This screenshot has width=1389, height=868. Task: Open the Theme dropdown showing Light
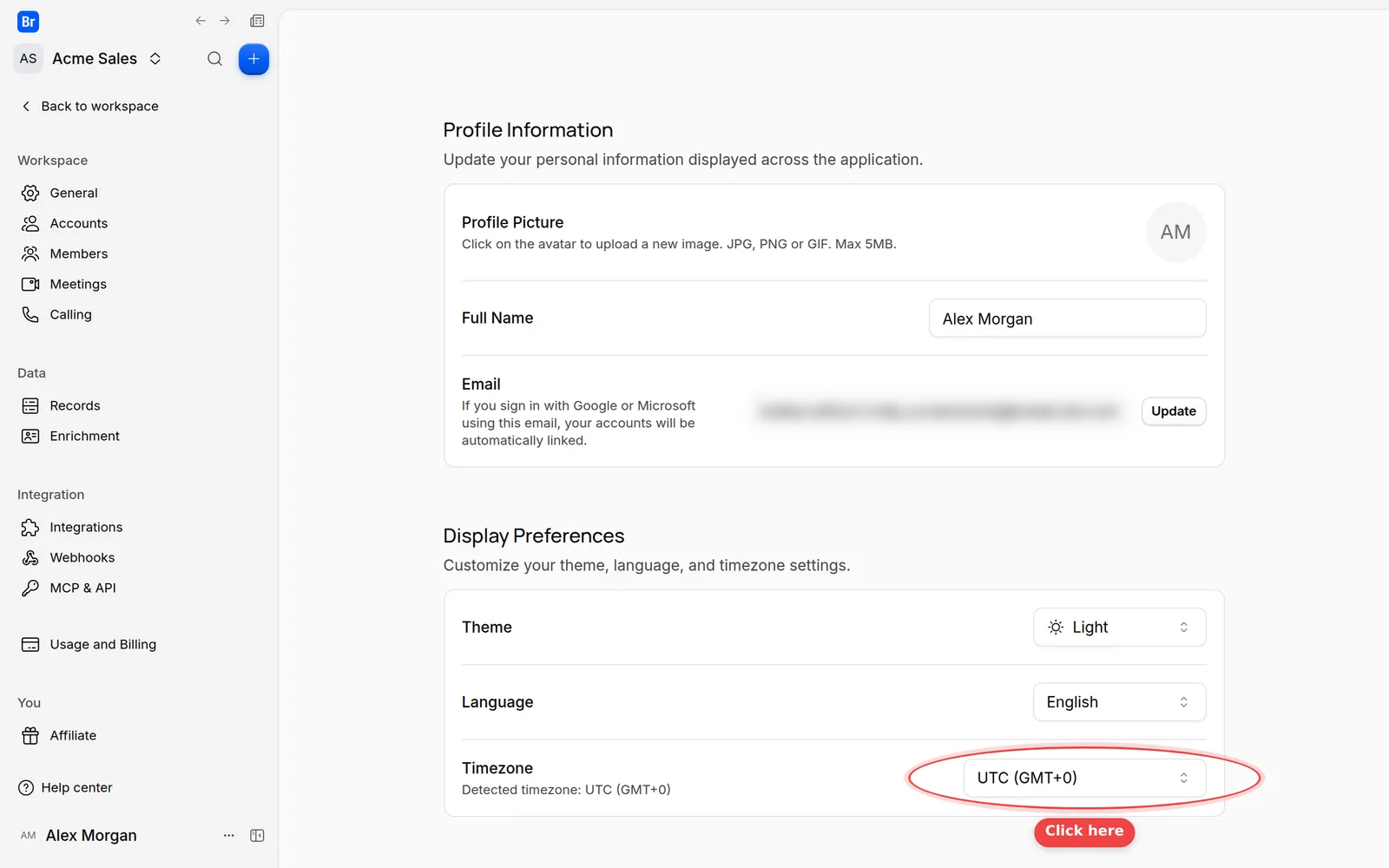(1119, 628)
